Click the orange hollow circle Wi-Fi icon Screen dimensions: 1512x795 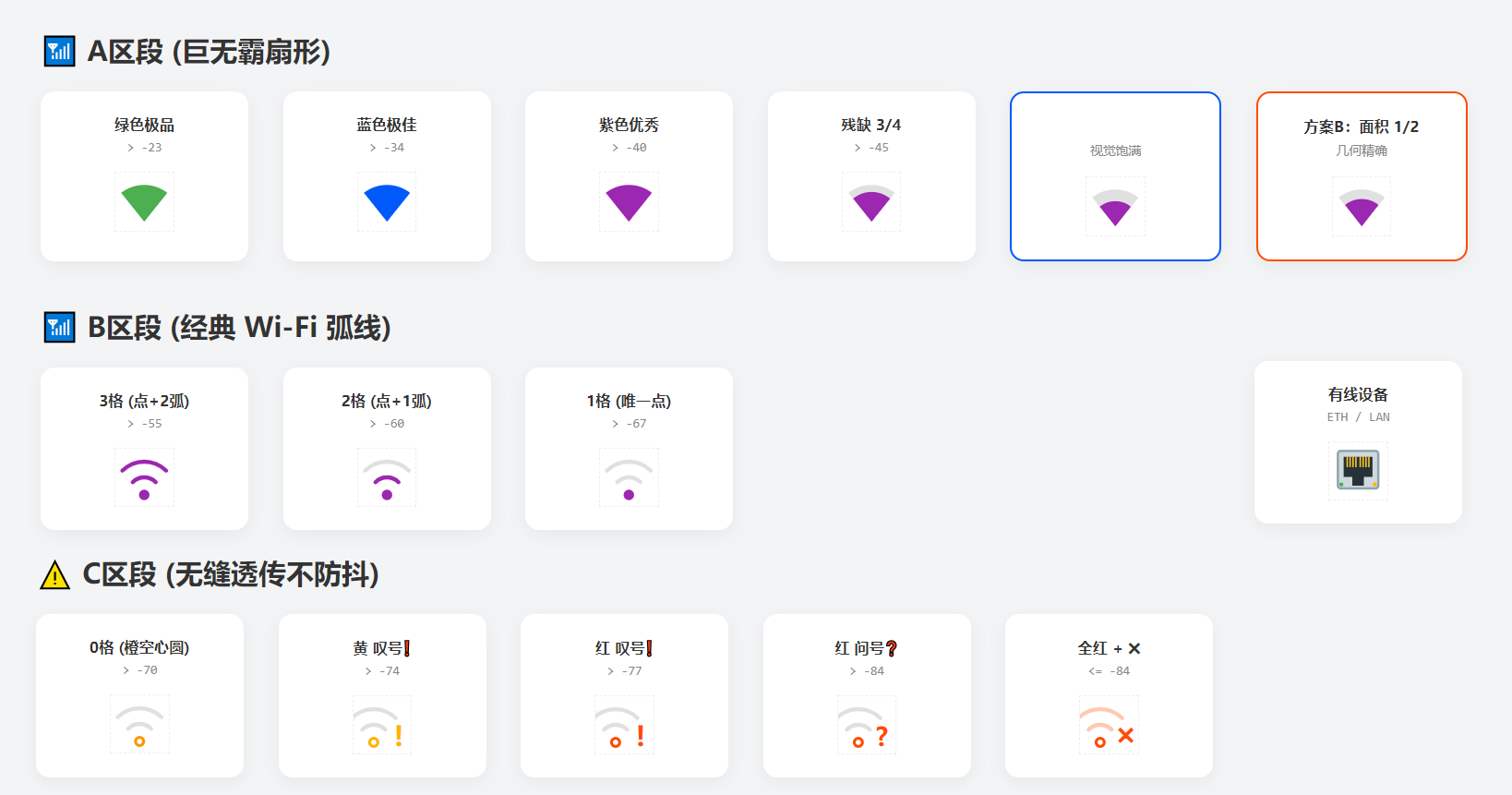[139, 725]
